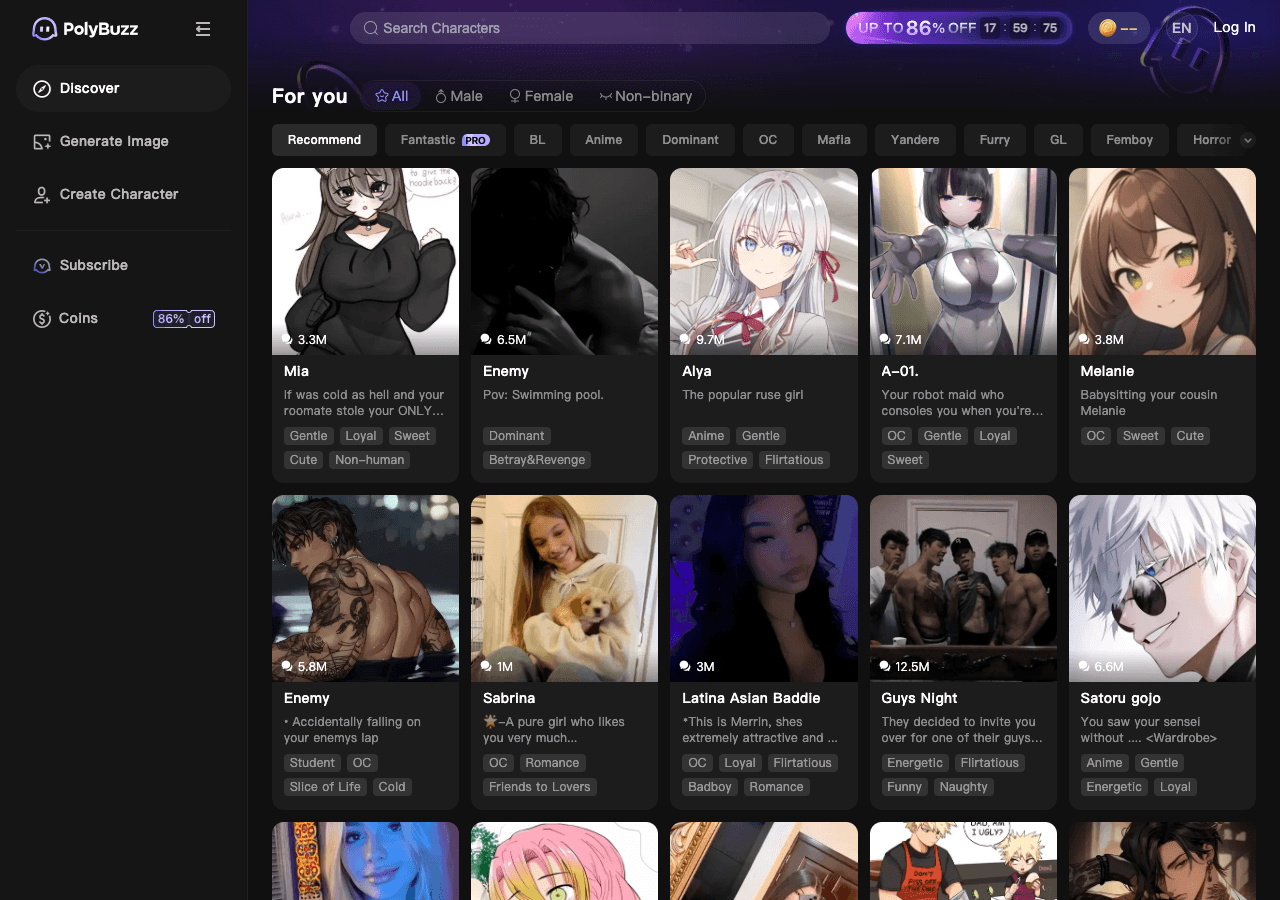Click the PolyBuzz logo icon
This screenshot has height=900, width=1280.
click(x=44, y=29)
